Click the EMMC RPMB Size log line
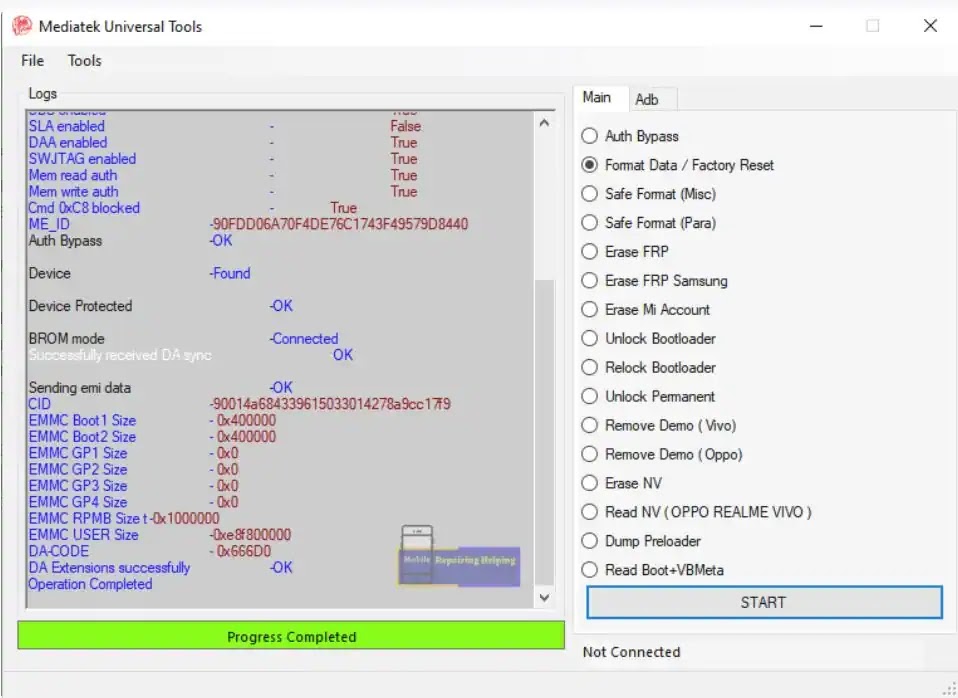This screenshot has width=958, height=698. (x=124, y=518)
